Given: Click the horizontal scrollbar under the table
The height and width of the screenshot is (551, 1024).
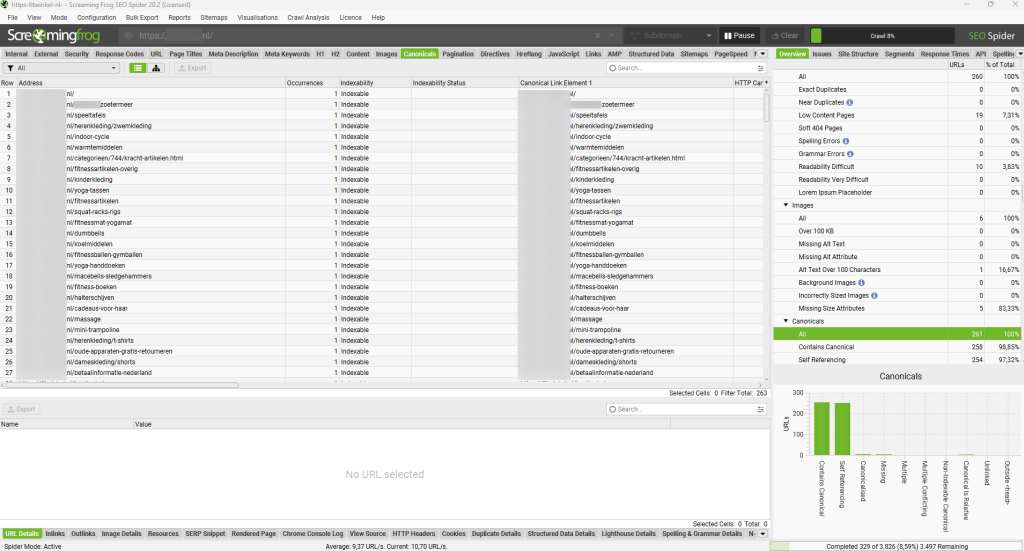Looking at the screenshot, I should coord(122,385).
